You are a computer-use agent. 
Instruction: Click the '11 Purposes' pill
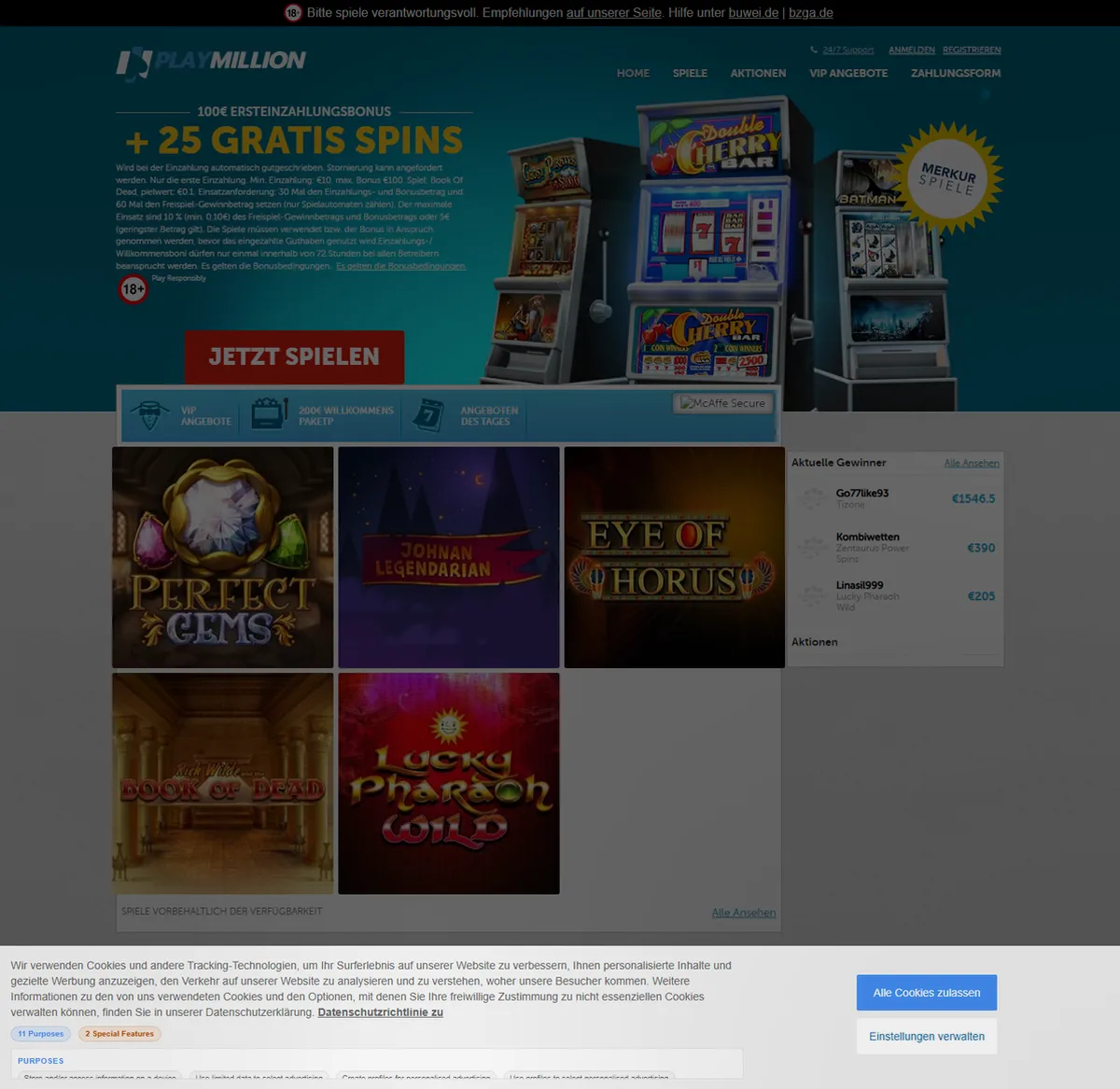click(x=41, y=1034)
